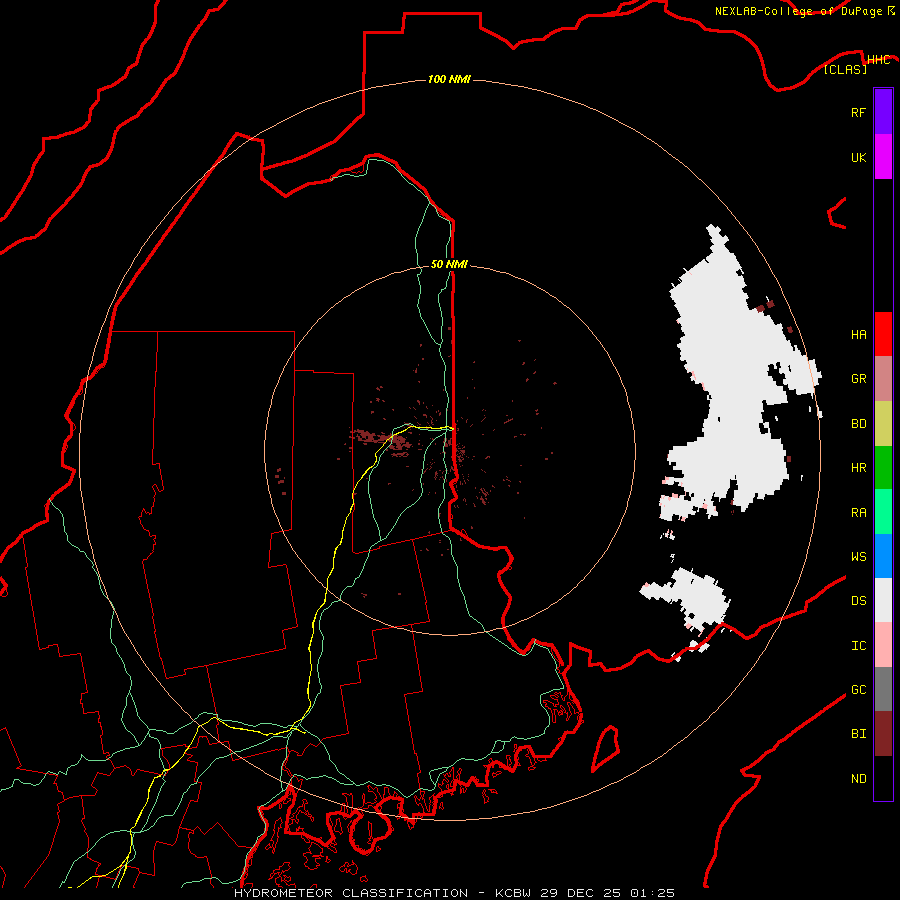Image resolution: width=900 pixels, height=900 pixels.
Task: Select the IC pink legend swatch
Action: coord(883,645)
